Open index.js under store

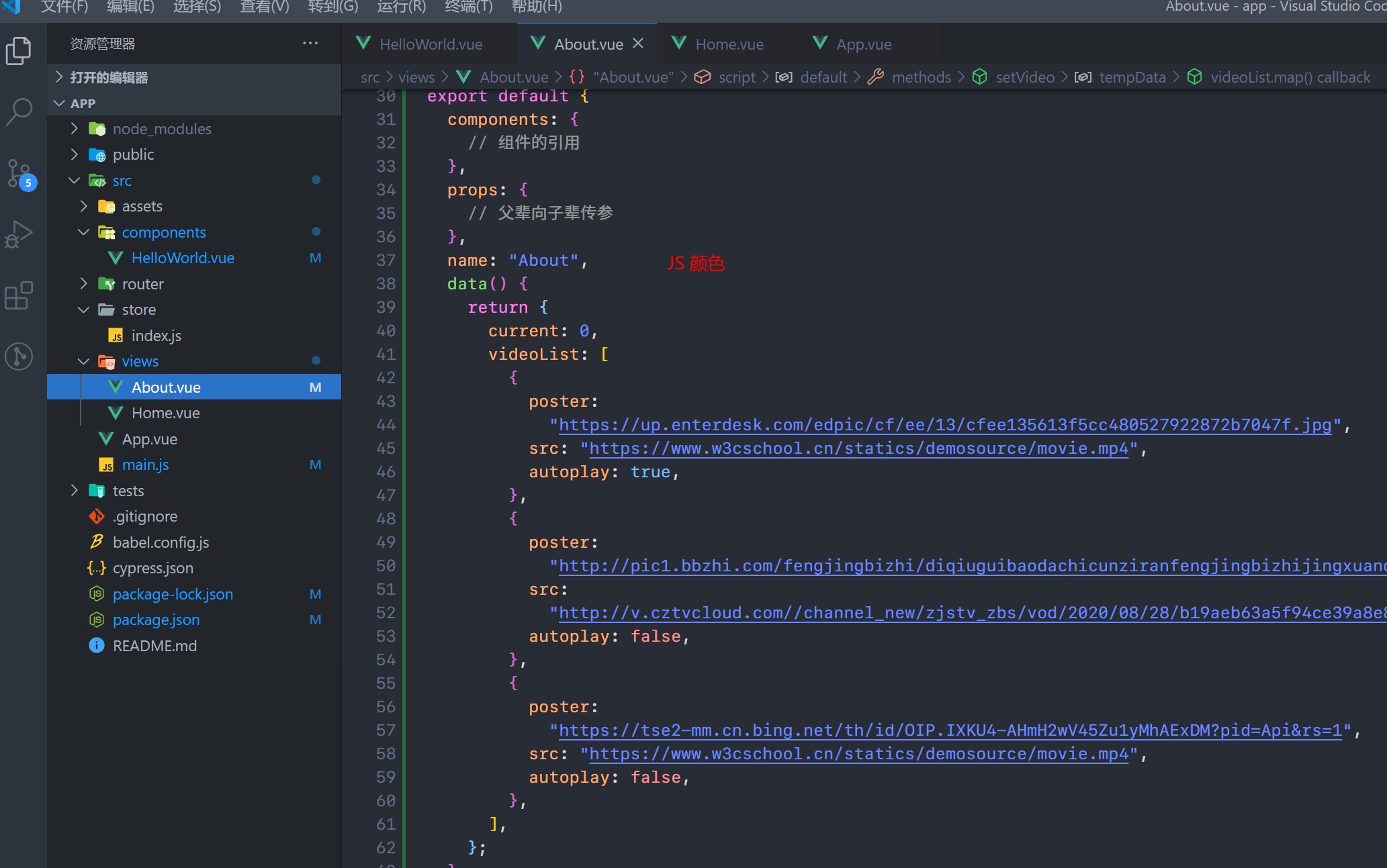[x=194, y=336]
